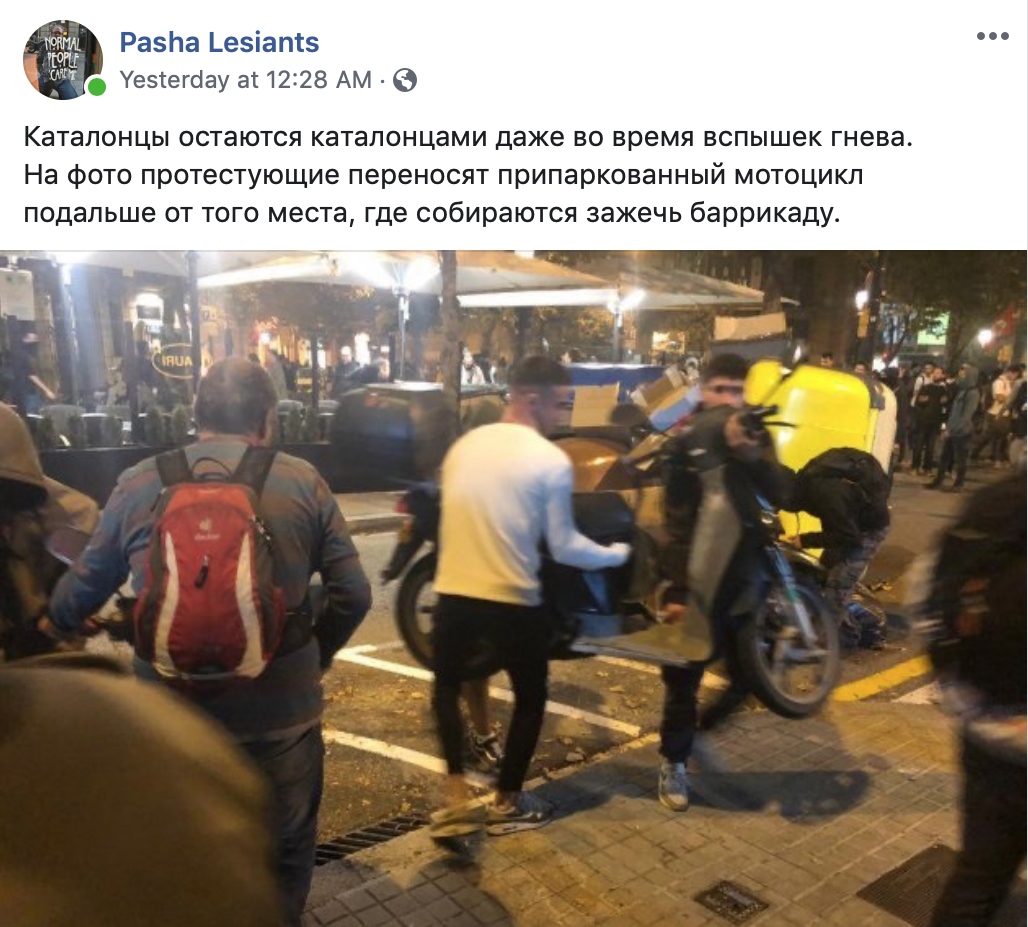This screenshot has height=927, width=1028.
Task: Open the attached street protest photo
Action: (x=513, y=588)
